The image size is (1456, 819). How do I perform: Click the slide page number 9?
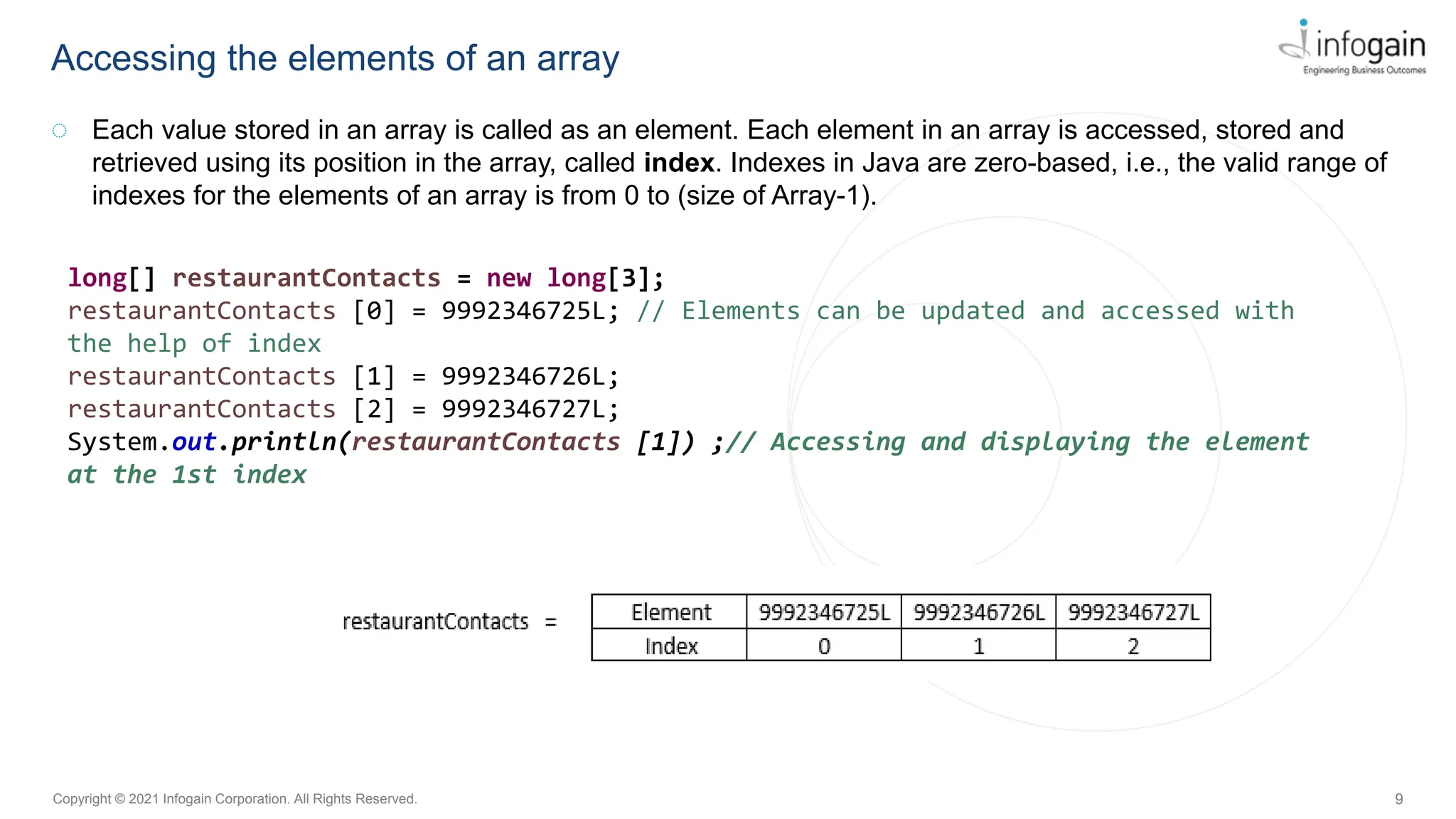point(1398,799)
